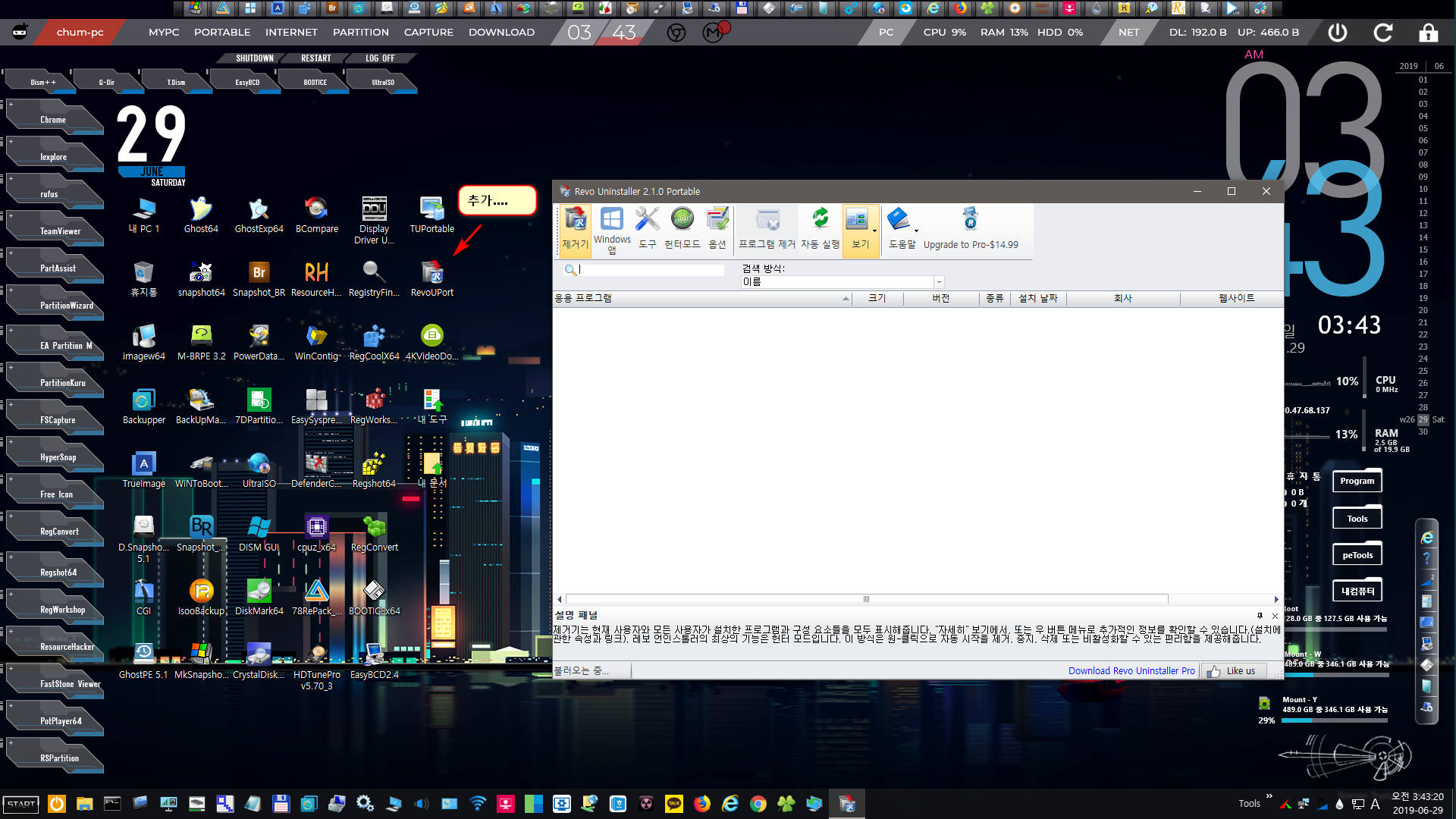The width and height of the screenshot is (1456, 819).
Task: Click START button on taskbar
Action: point(22,804)
